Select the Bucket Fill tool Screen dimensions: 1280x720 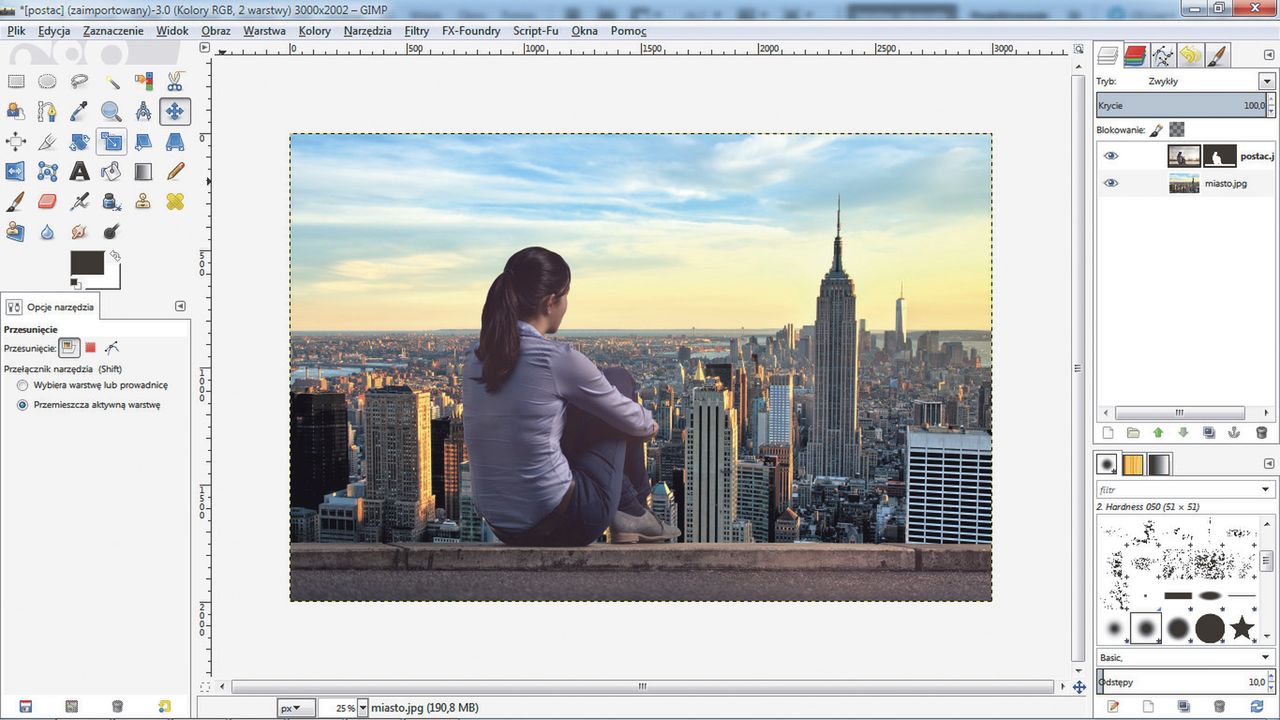pos(111,172)
